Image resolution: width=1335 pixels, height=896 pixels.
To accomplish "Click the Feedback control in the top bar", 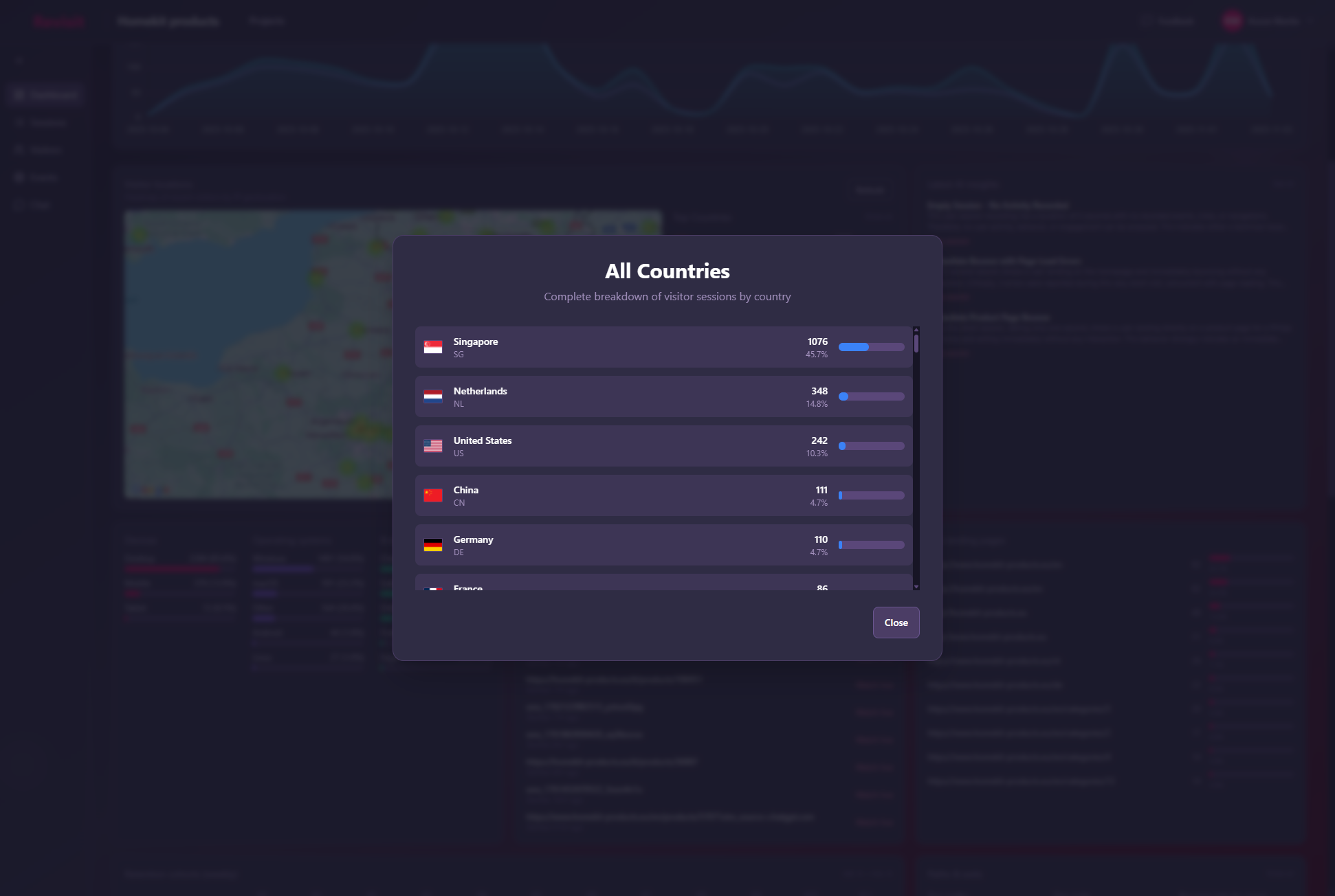I will 1169,21.
